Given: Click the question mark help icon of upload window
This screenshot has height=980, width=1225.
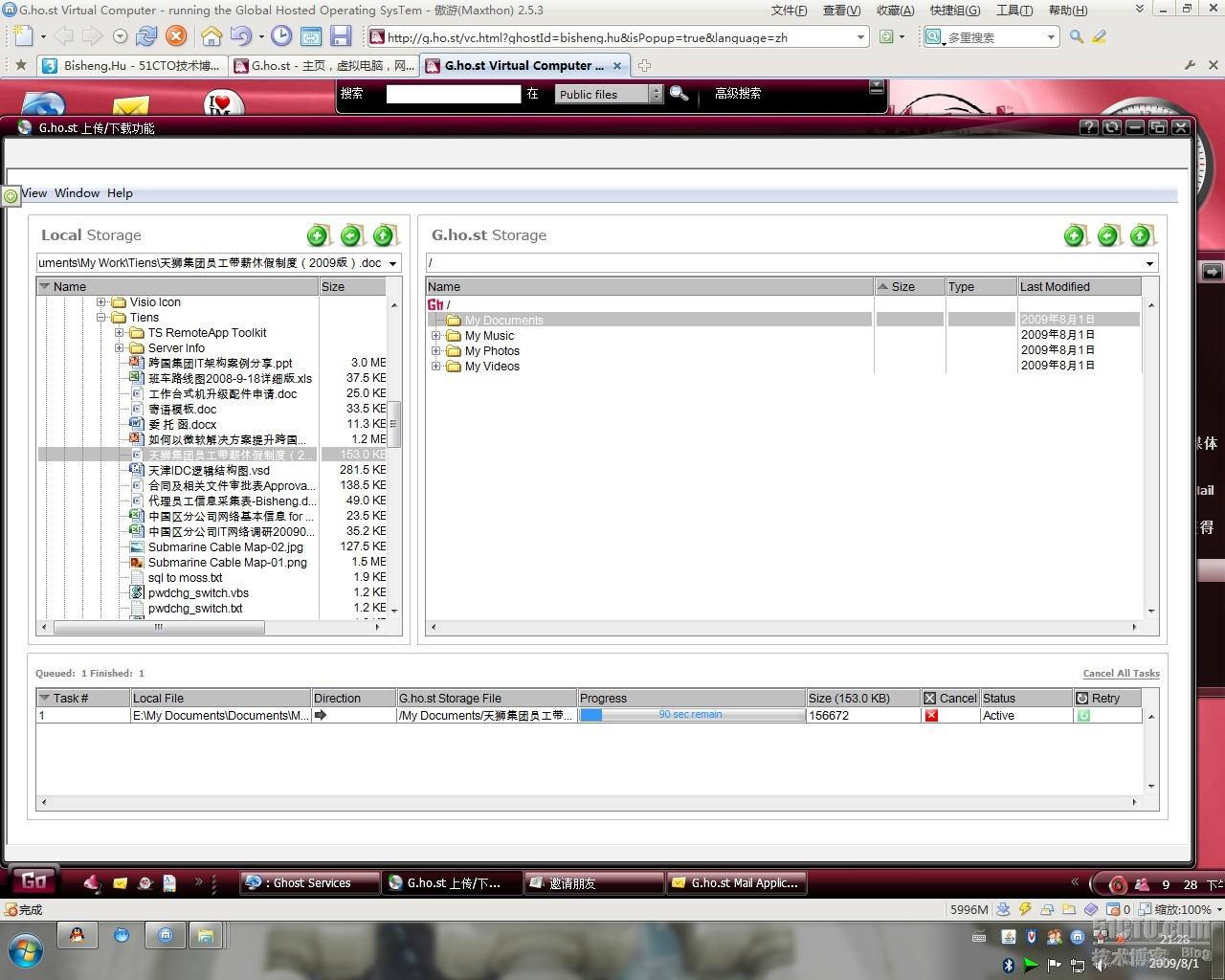Looking at the screenshot, I should (1088, 127).
